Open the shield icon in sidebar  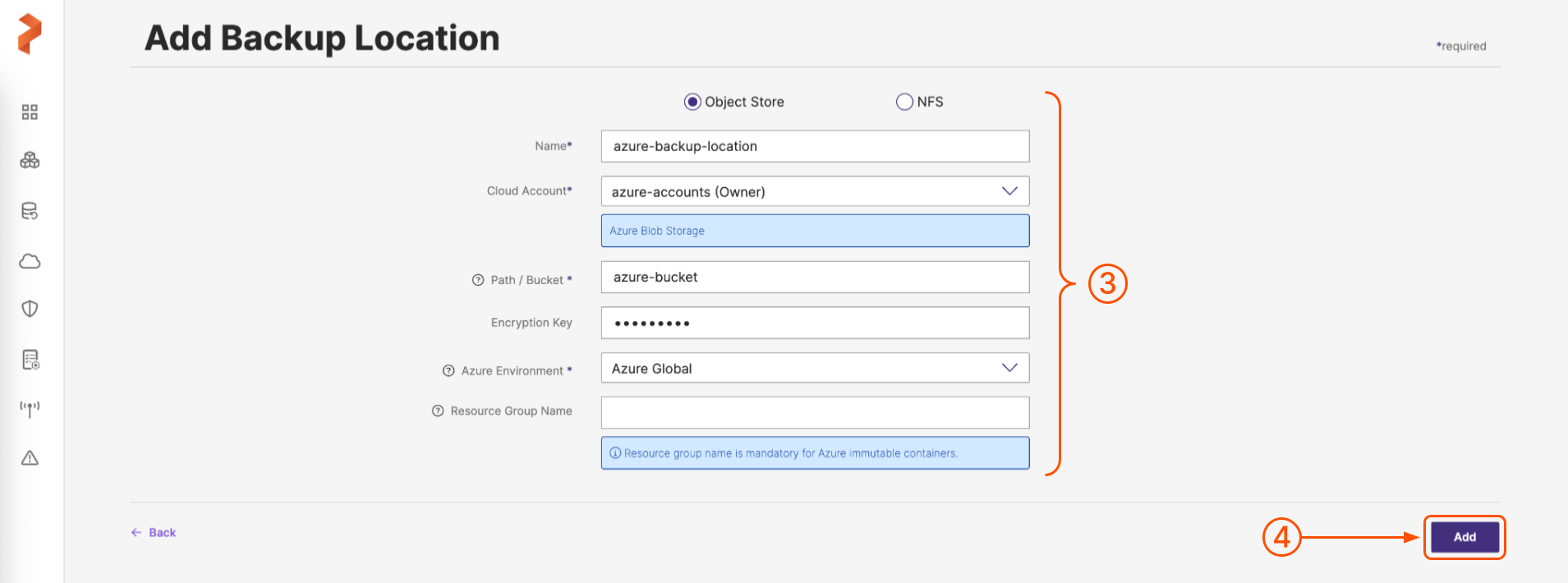30,309
